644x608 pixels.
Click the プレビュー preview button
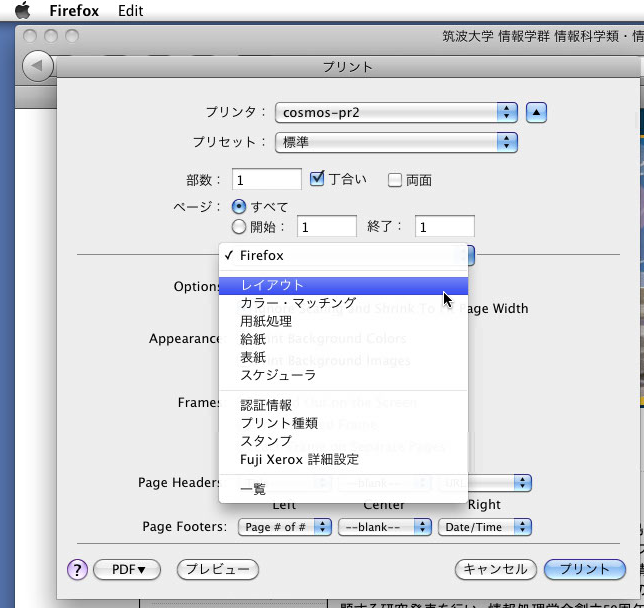click(218, 569)
